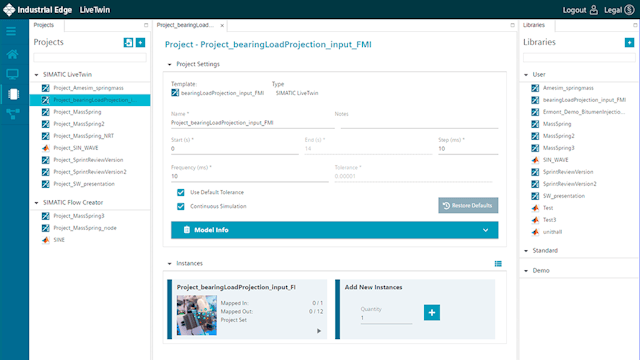Click the Project_Amesim_springmass model icon

(x=46, y=88)
